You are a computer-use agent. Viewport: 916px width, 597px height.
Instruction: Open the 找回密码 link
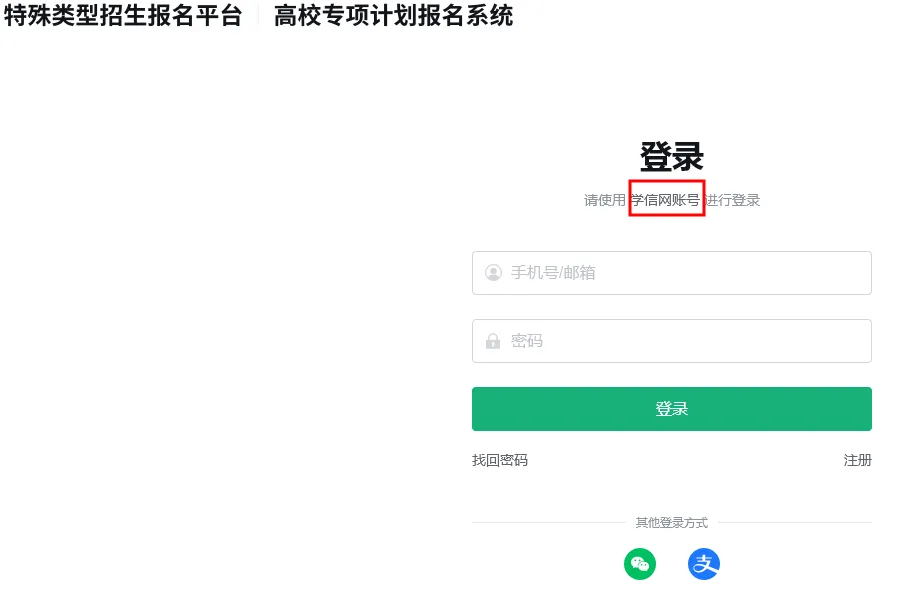[x=500, y=460]
